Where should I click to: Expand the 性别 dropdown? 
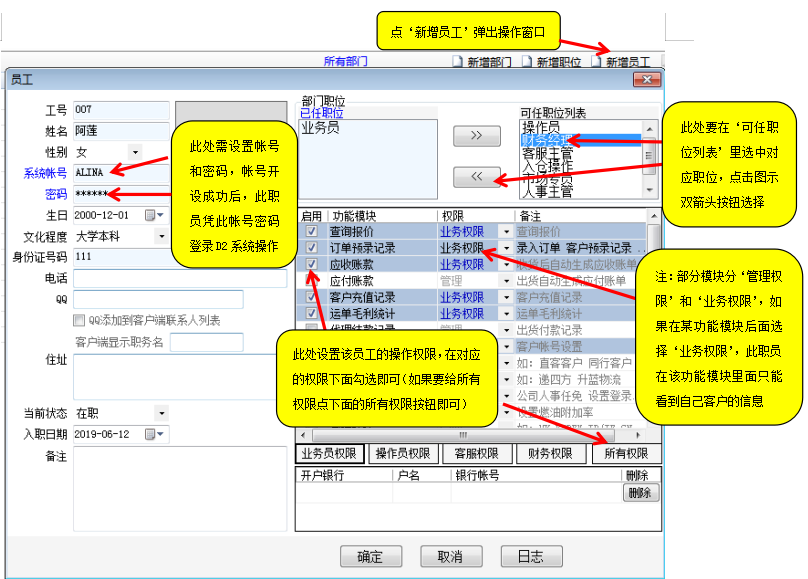coord(135,152)
